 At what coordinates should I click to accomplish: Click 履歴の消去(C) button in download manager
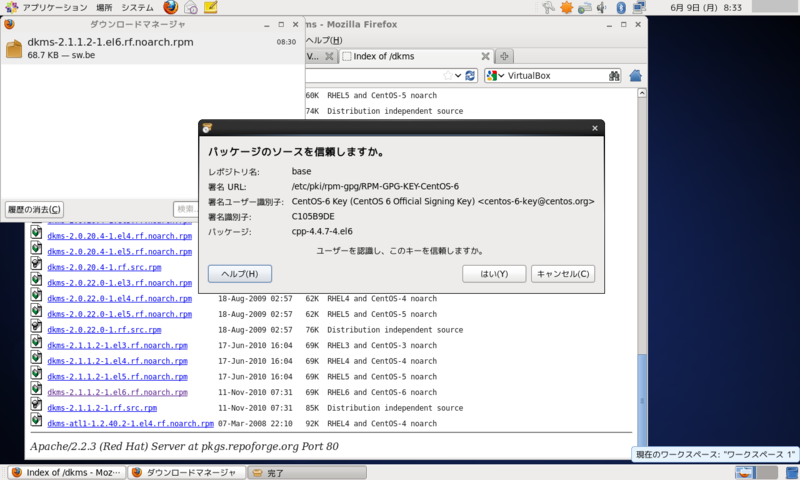point(35,209)
